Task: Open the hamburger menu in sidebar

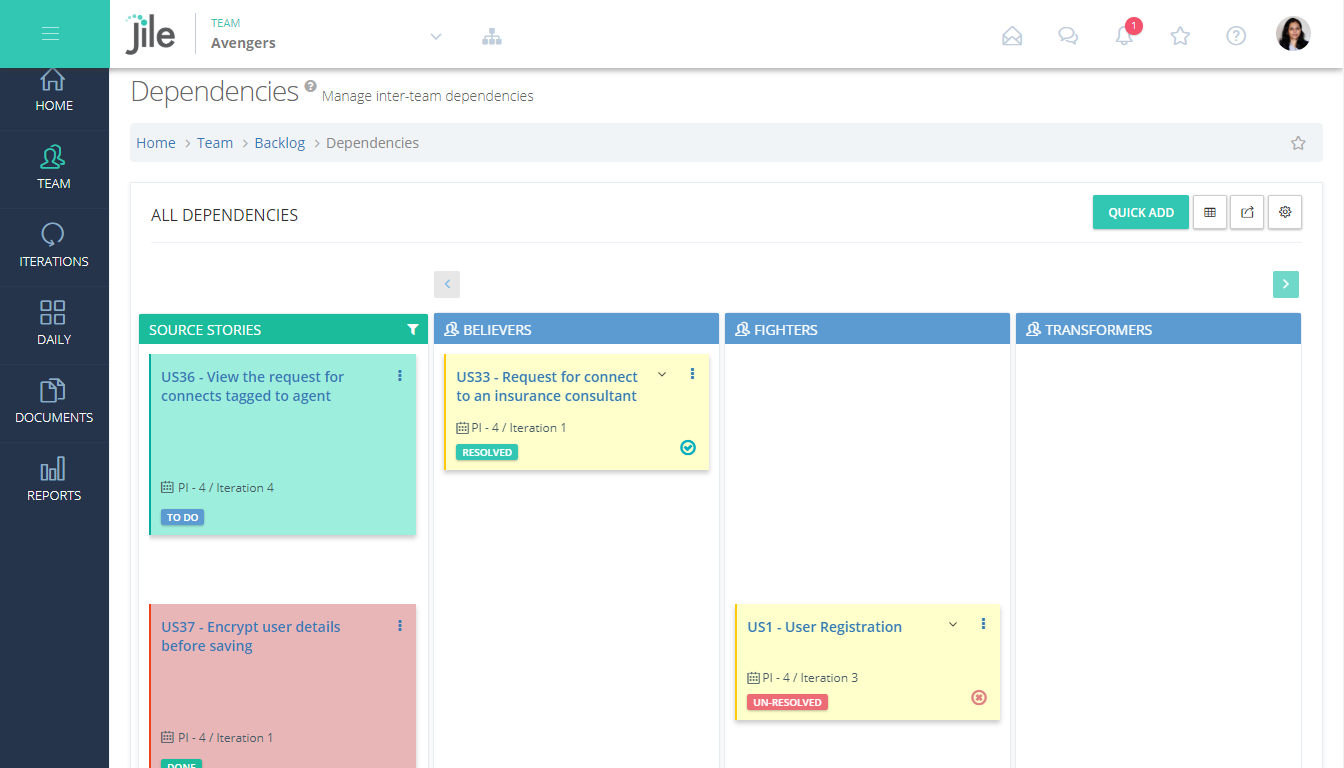Action: point(51,34)
